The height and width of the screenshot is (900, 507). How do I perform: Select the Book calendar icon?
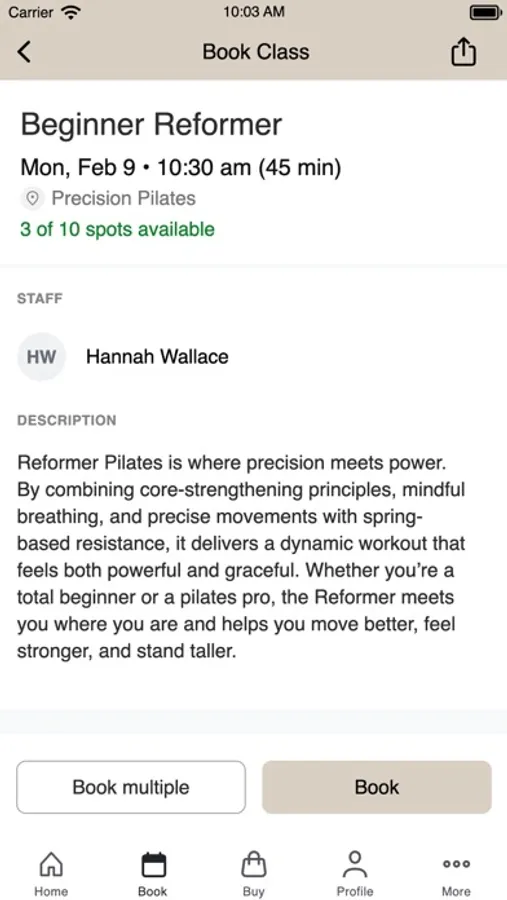tap(153, 864)
